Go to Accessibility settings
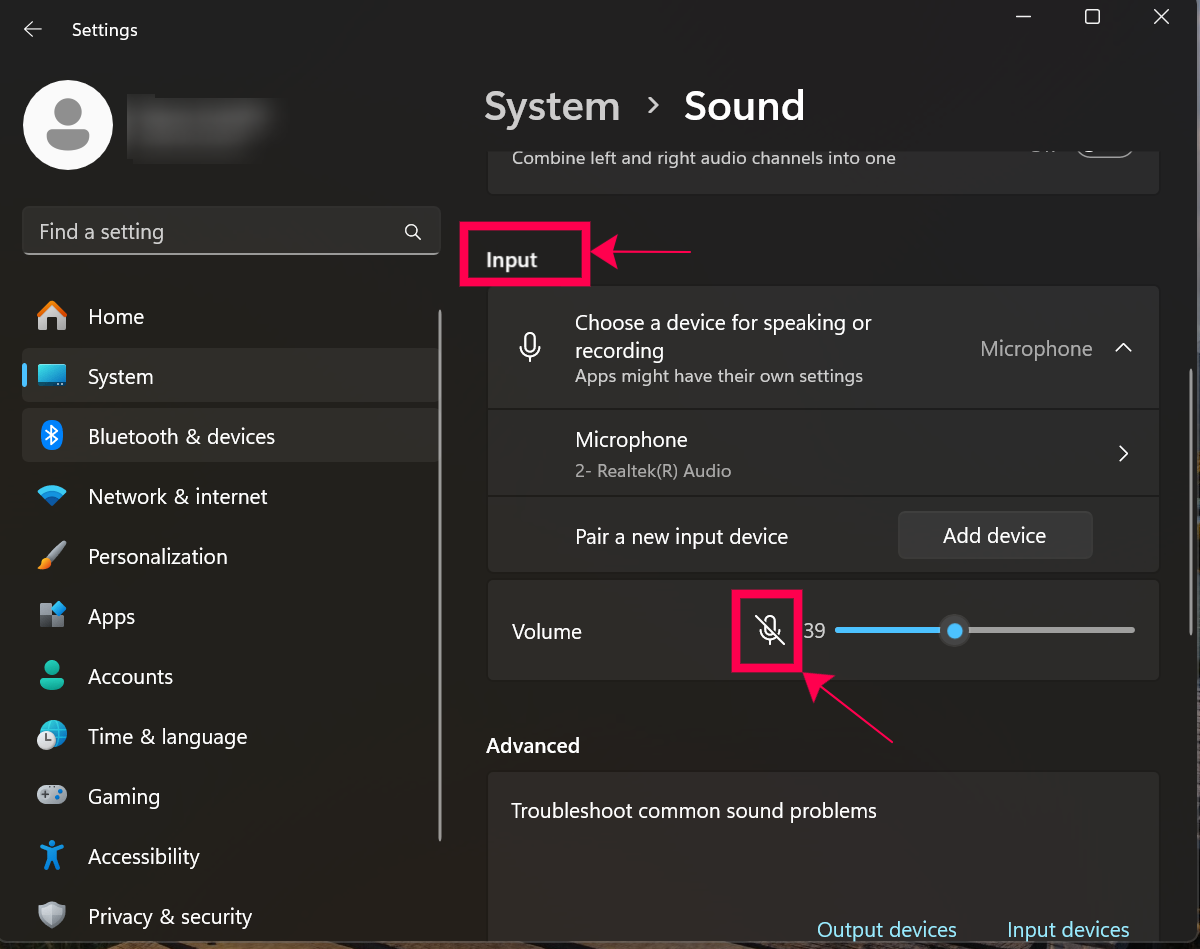 tap(230, 856)
